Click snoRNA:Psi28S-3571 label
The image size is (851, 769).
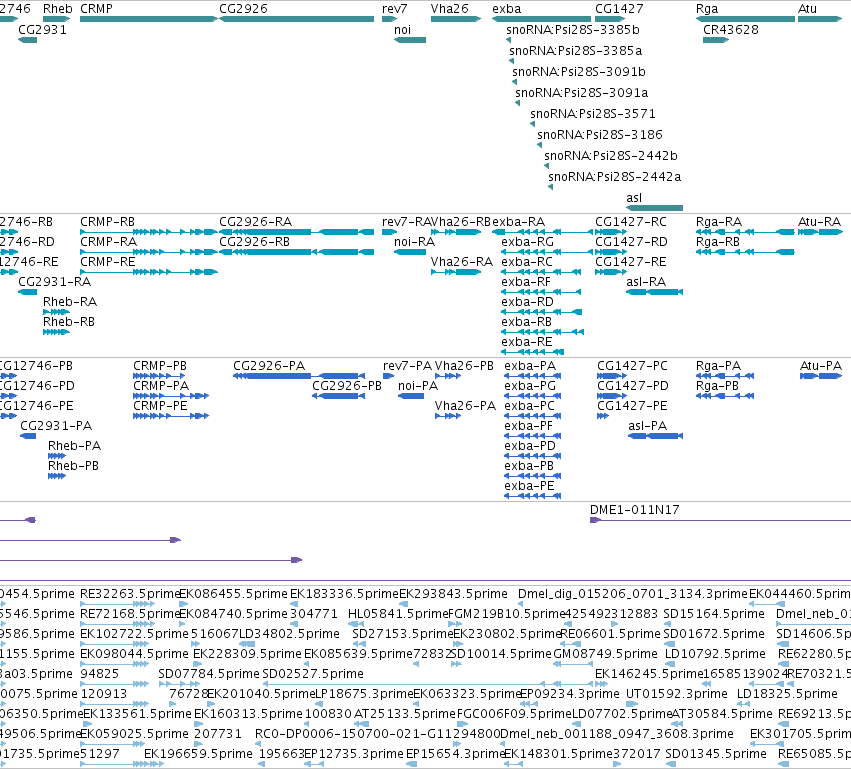(x=593, y=114)
